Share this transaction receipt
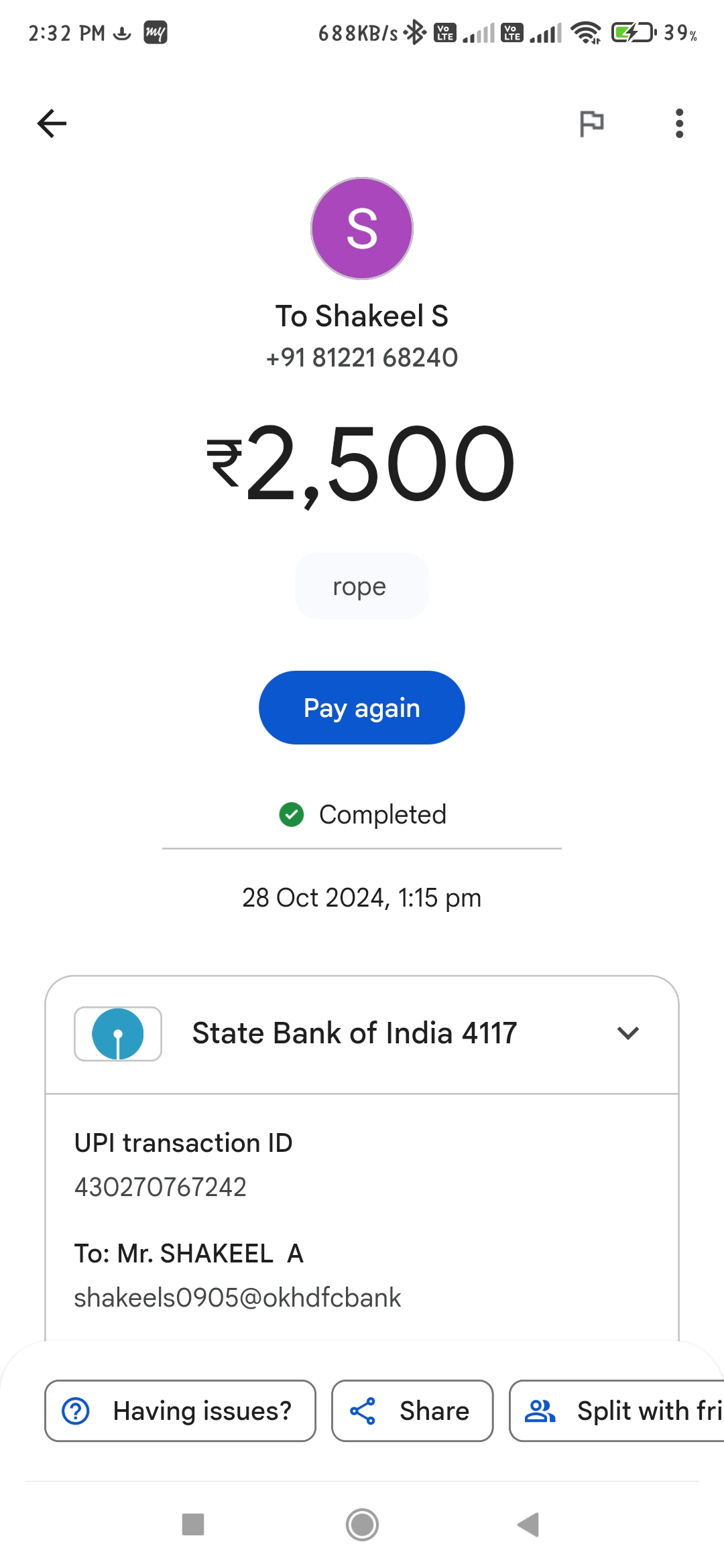This screenshot has width=724, height=1568. [412, 1411]
